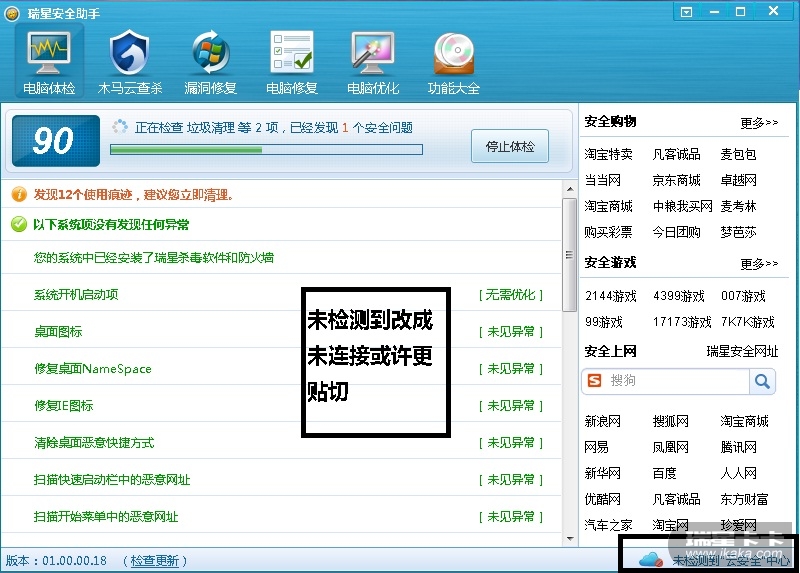Open the 腾讯网 link
The width and height of the screenshot is (800, 573).
[738, 447]
